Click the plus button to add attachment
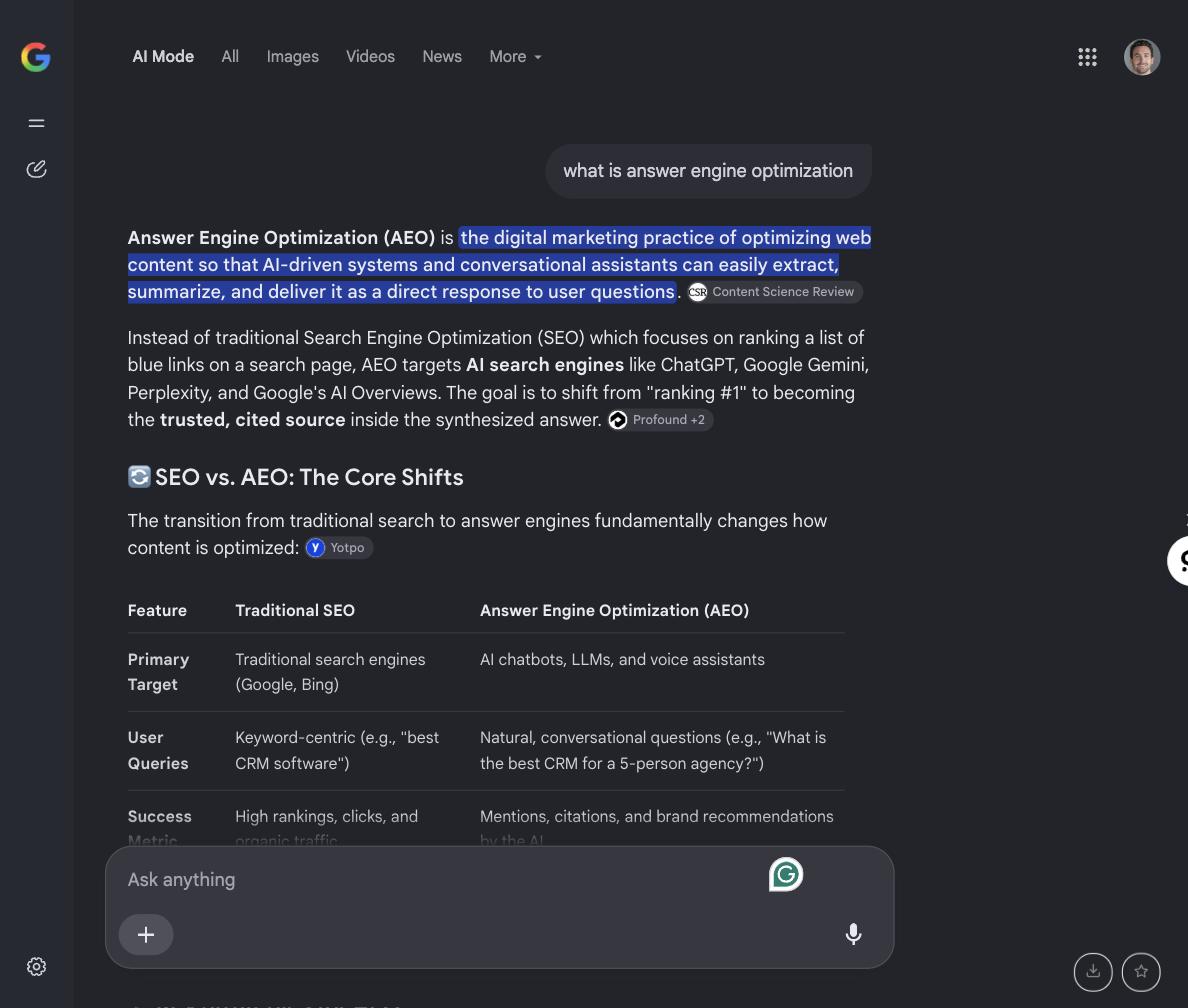 (x=145, y=934)
